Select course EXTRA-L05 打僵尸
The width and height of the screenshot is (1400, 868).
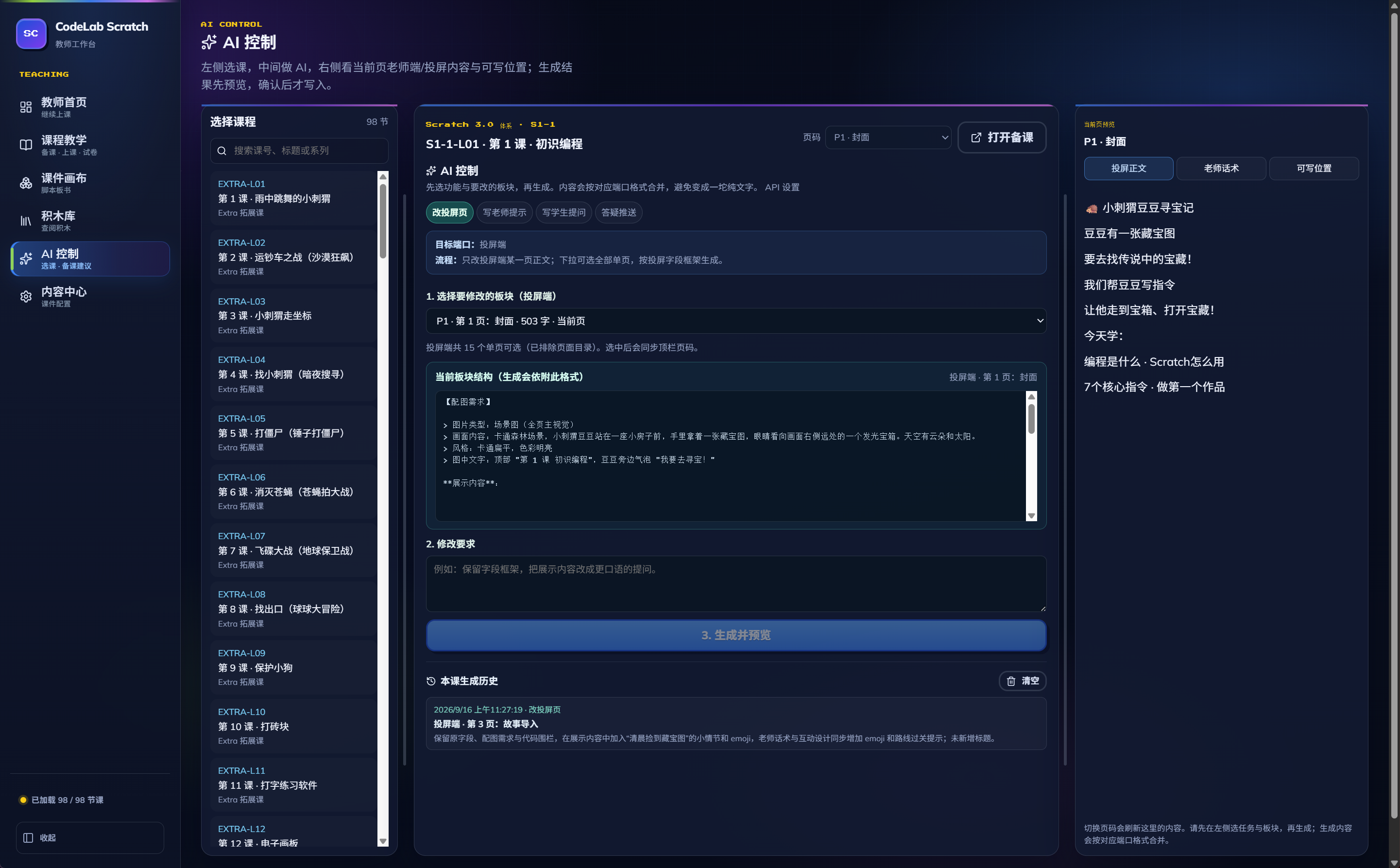(x=293, y=433)
